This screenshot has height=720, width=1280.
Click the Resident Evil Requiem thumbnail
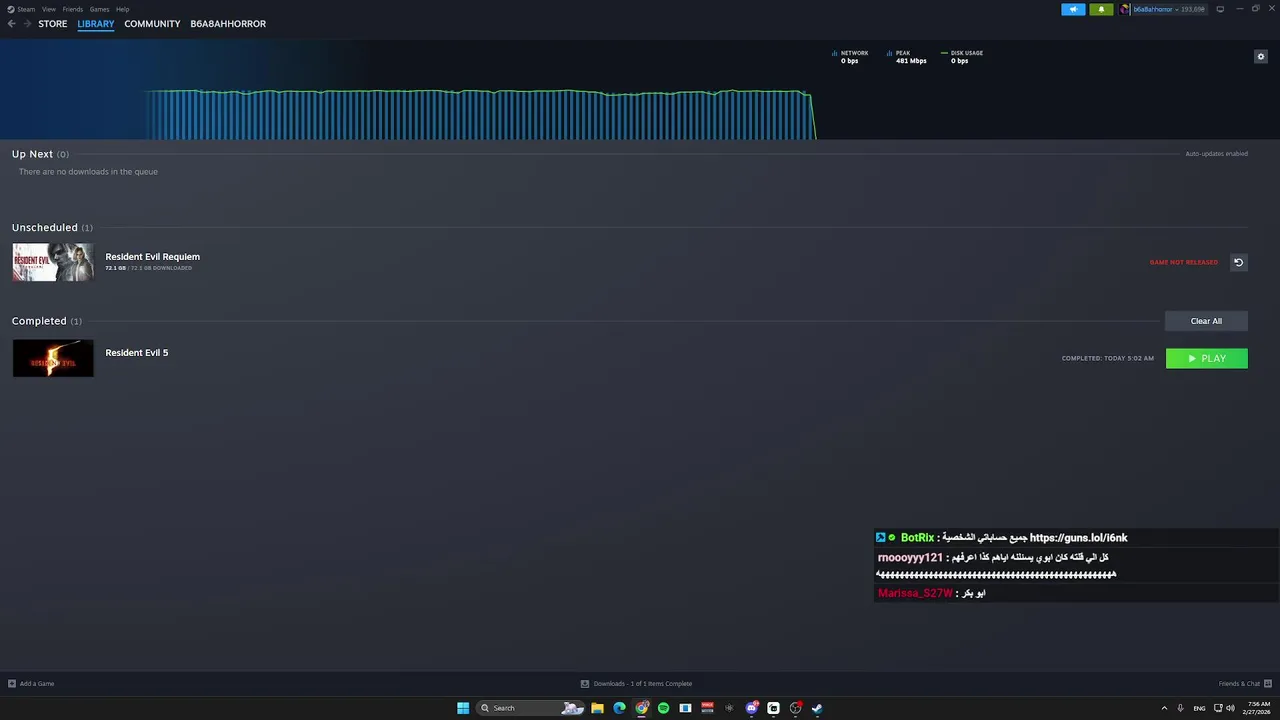[53, 262]
